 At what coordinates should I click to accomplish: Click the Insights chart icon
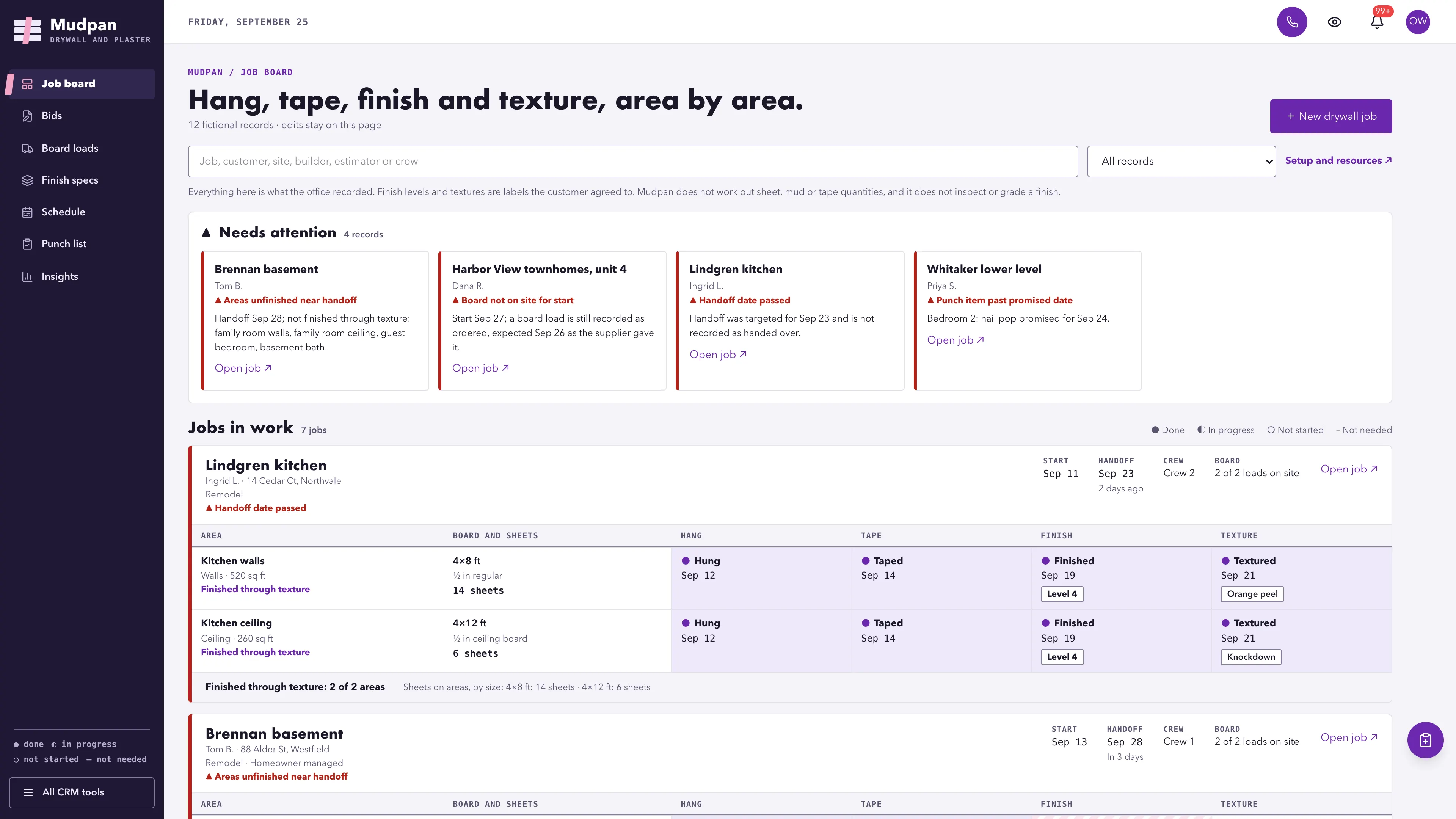click(x=27, y=276)
